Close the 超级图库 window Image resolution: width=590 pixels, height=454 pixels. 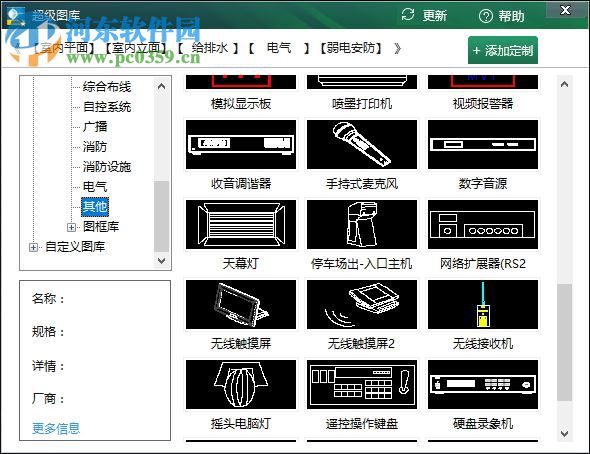coord(565,10)
